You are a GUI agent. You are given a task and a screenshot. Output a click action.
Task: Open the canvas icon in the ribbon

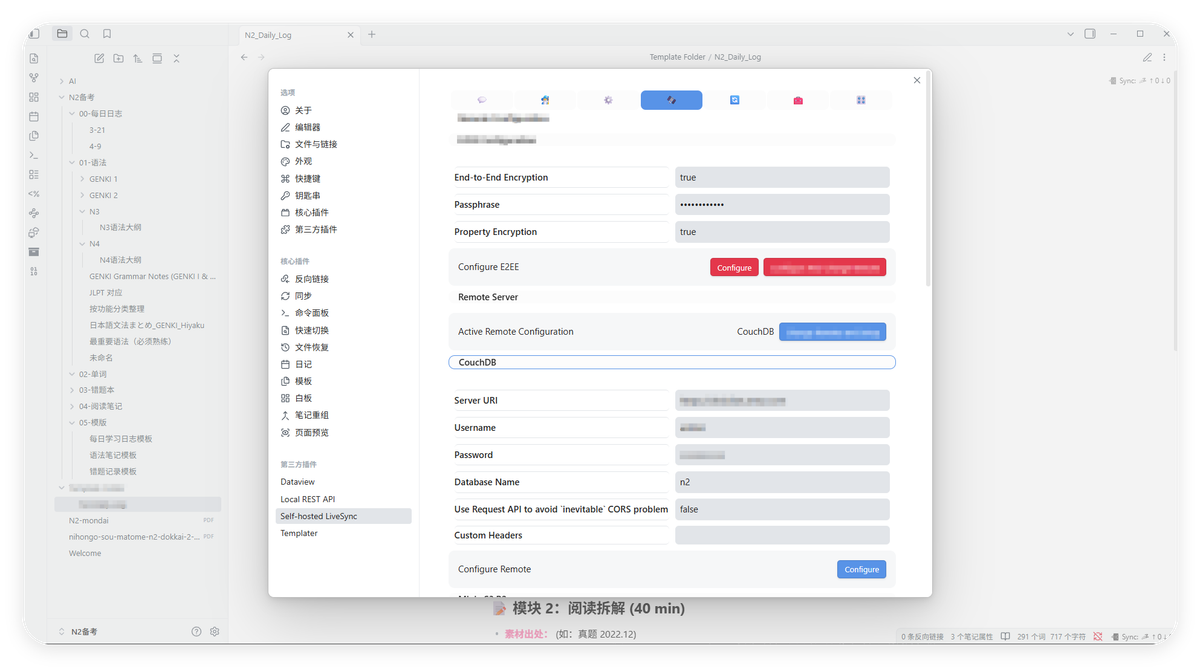[34, 97]
